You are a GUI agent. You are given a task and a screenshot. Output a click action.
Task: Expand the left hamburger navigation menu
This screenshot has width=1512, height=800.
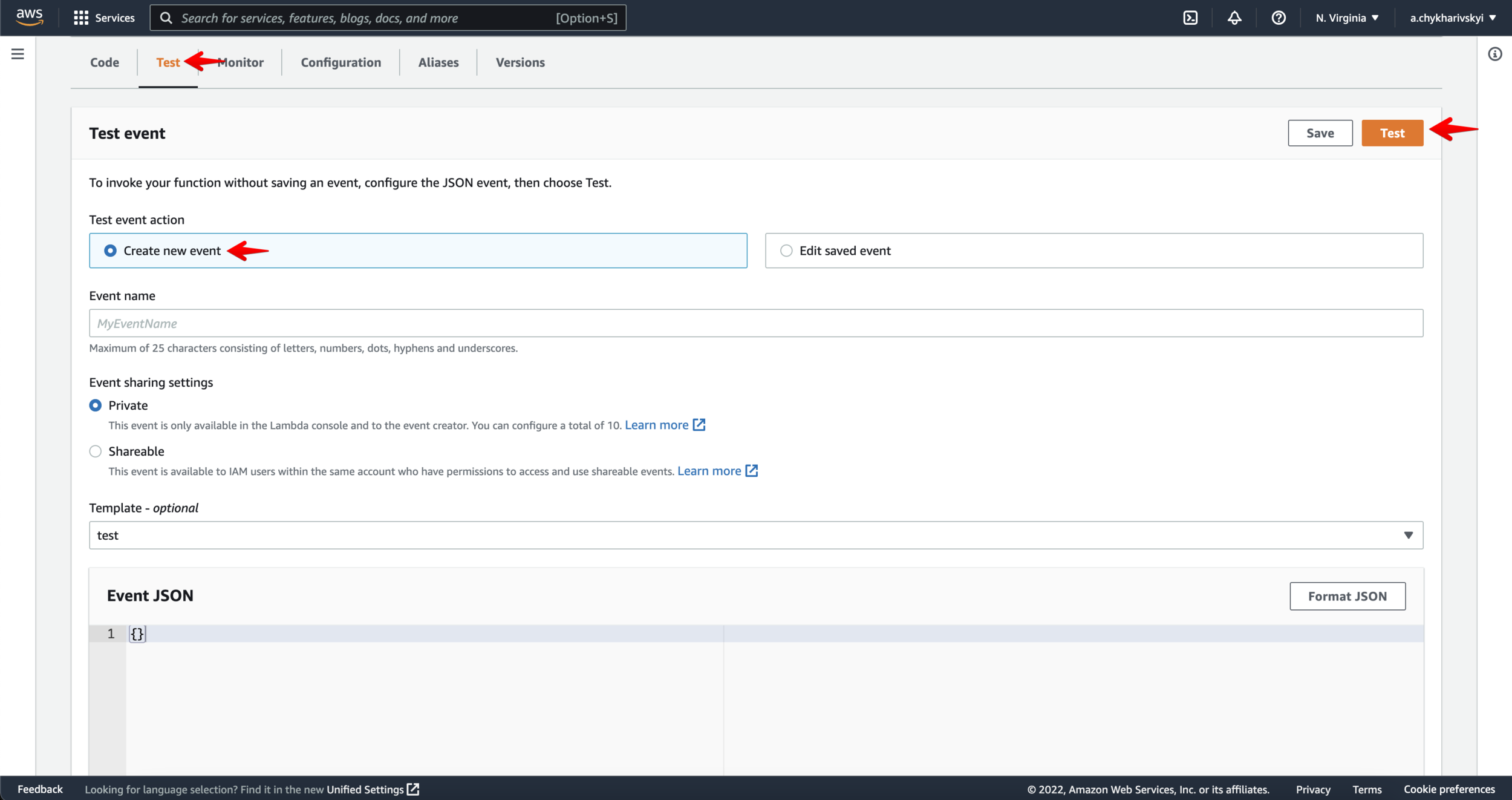pos(18,54)
